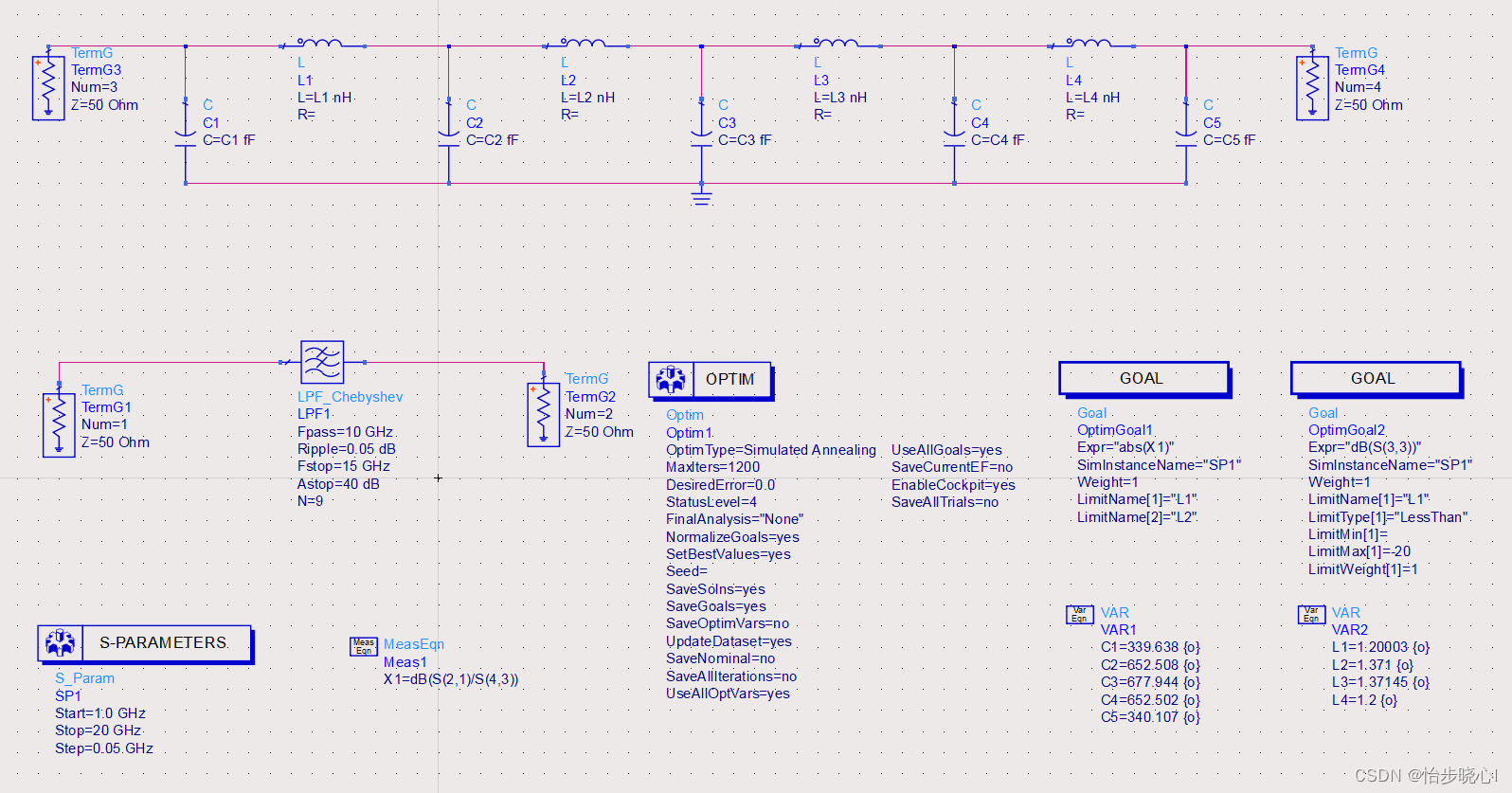Select the Start=1.0 GHz parameter

(x=100, y=713)
